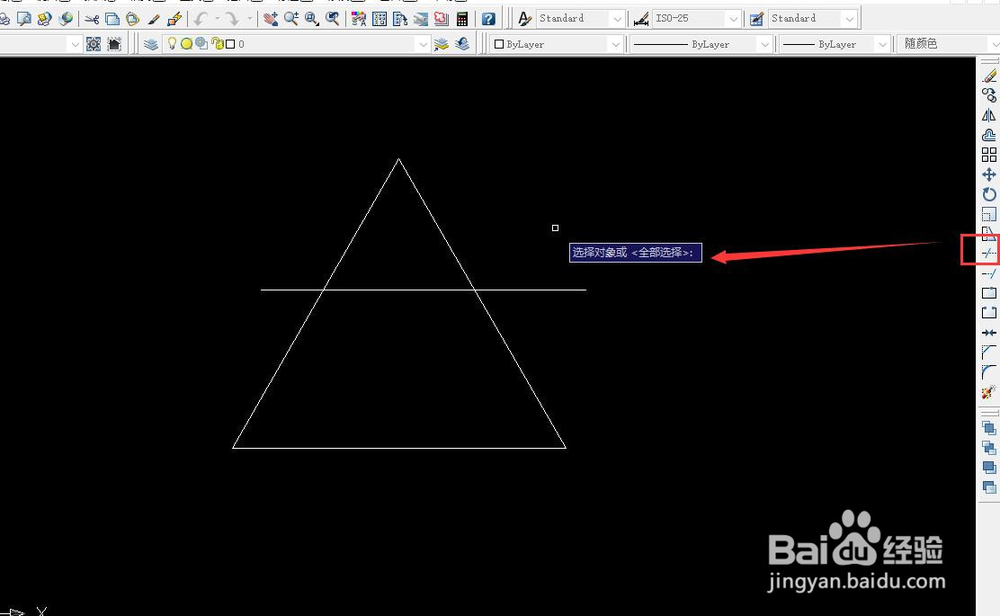Select the Match Properties brush icon
The height and width of the screenshot is (616, 1000).
pyautogui.click(x=153, y=18)
